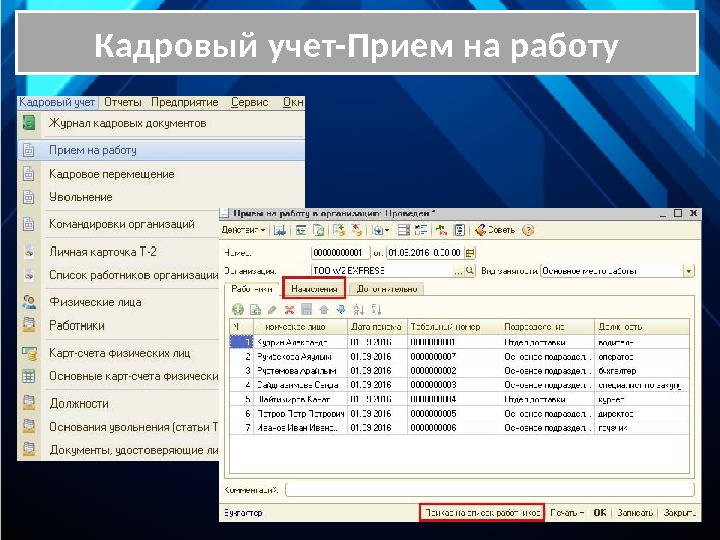Click the green table toolbar icon
The height and width of the screenshot is (540, 720).
tap(301, 230)
